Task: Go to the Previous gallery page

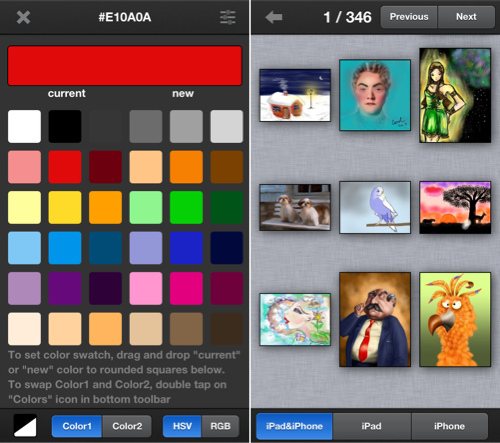Action: pos(409,17)
